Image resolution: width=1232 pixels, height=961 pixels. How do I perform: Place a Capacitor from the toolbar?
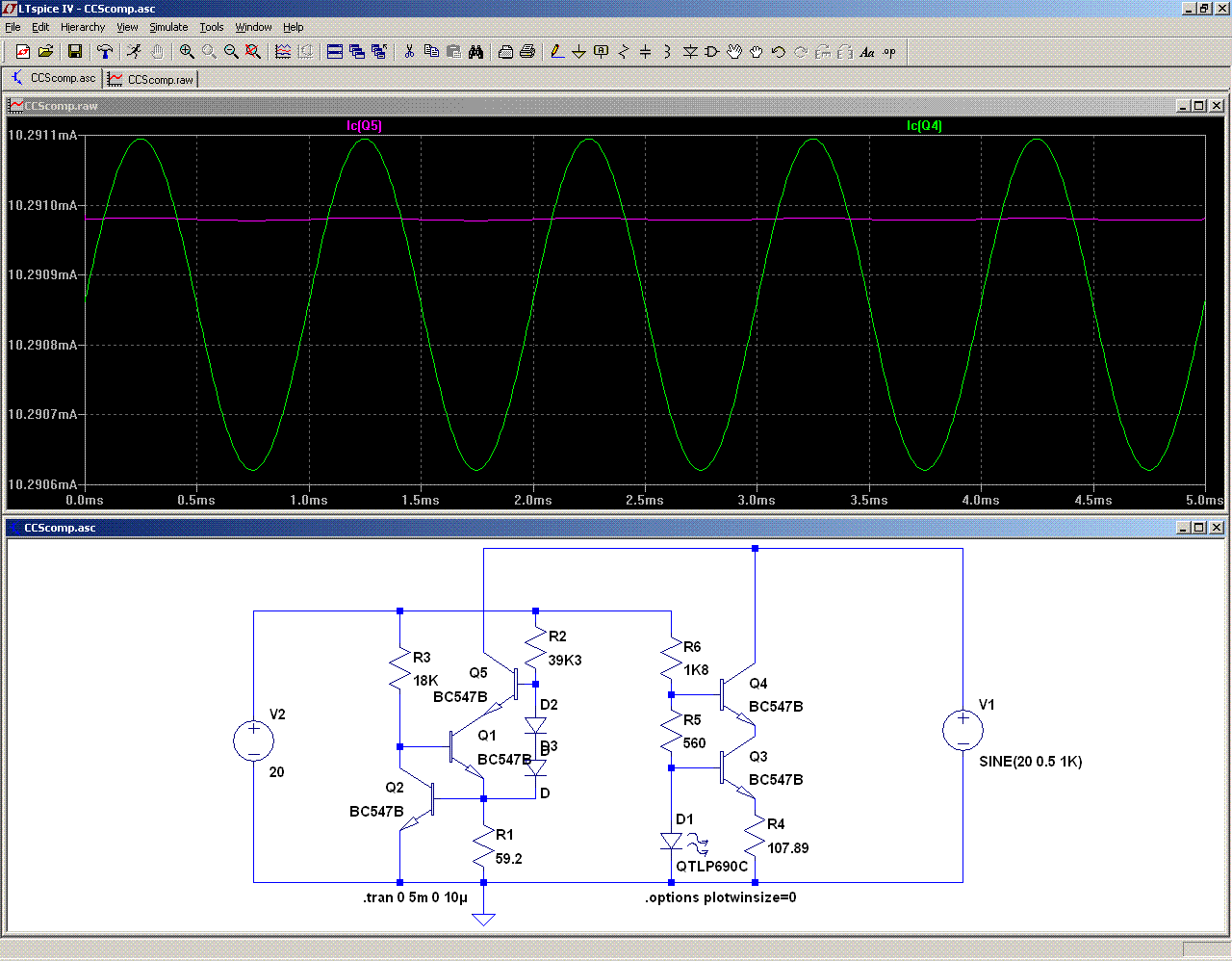645,52
